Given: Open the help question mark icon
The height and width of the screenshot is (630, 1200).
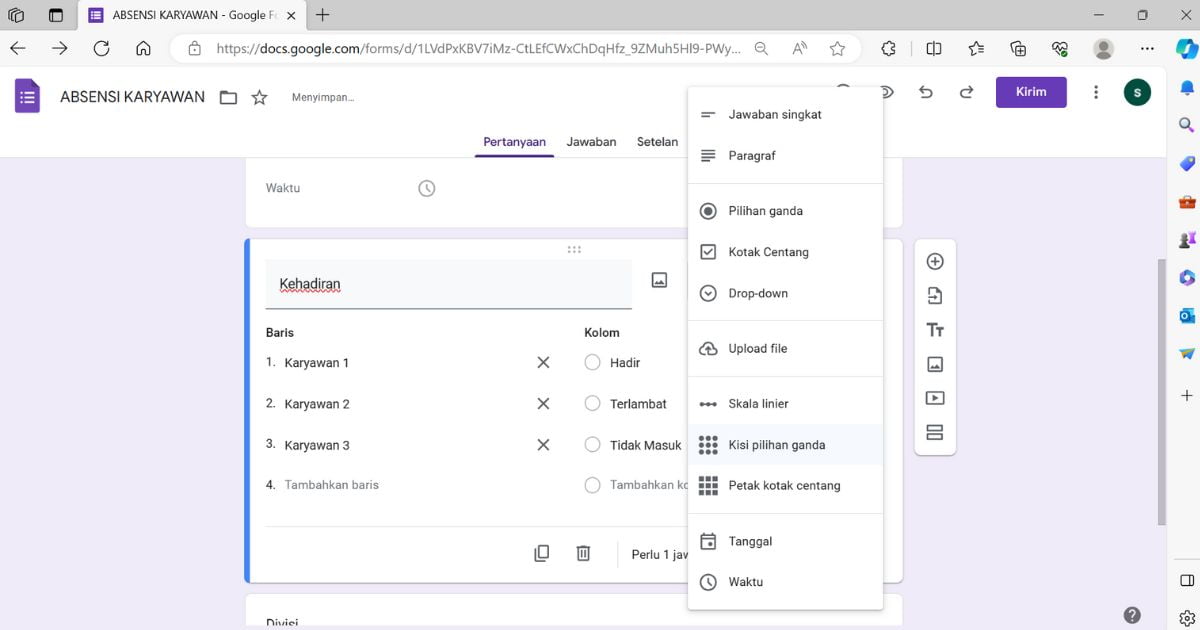Looking at the screenshot, I should [x=1132, y=615].
